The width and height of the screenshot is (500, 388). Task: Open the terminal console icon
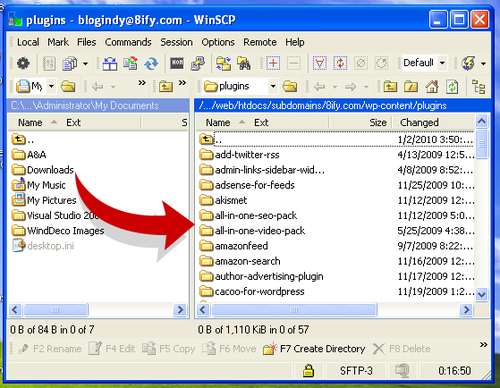pos(177,63)
